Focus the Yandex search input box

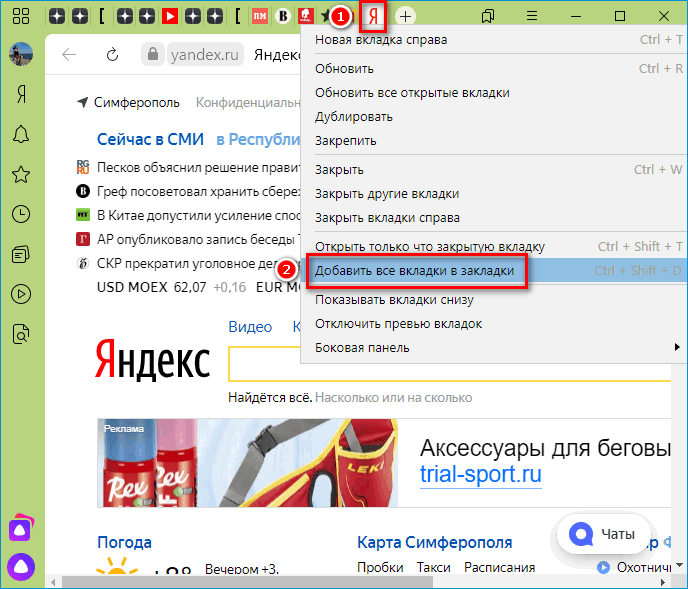449,364
